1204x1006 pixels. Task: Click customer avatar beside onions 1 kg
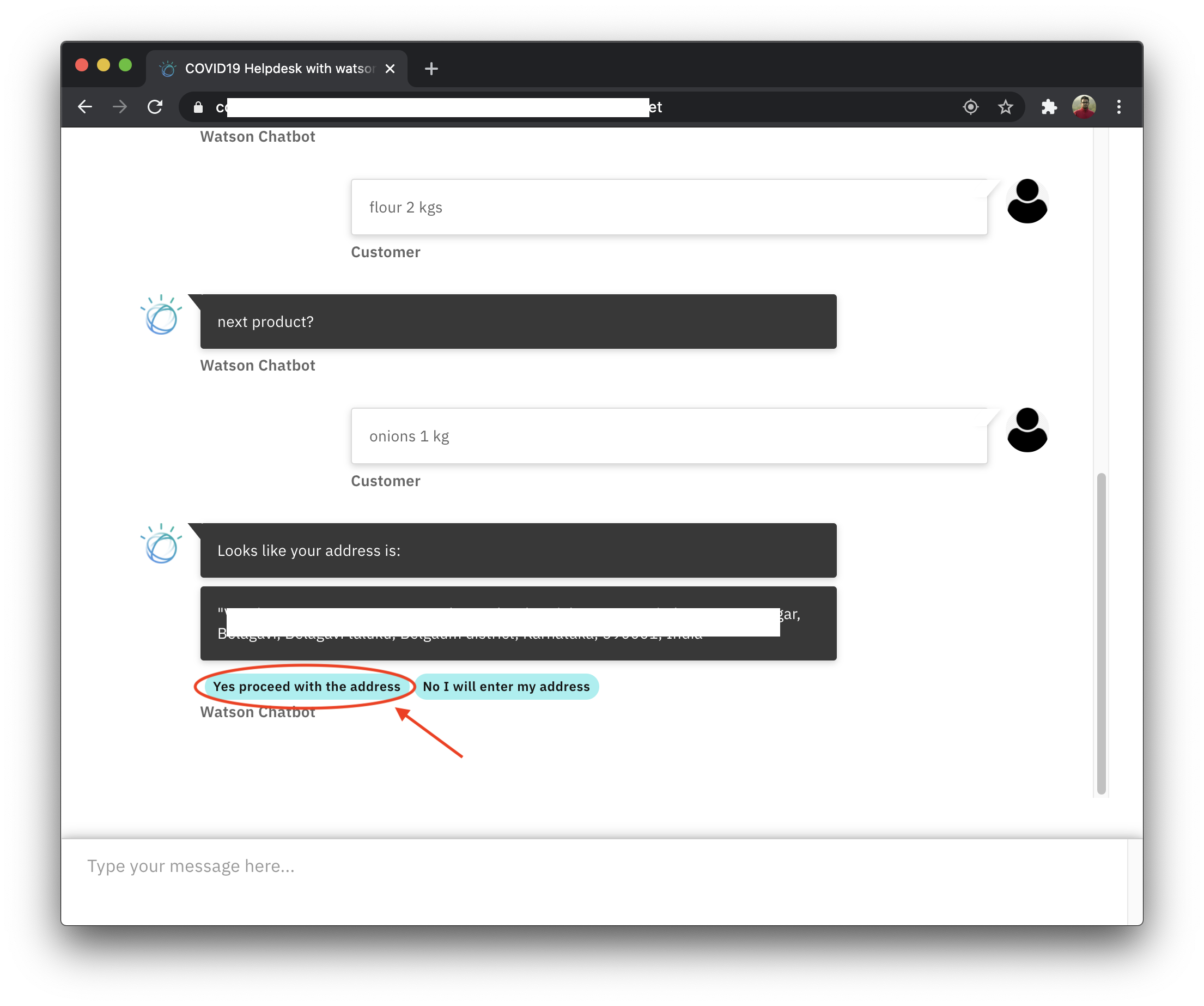coord(1027,430)
